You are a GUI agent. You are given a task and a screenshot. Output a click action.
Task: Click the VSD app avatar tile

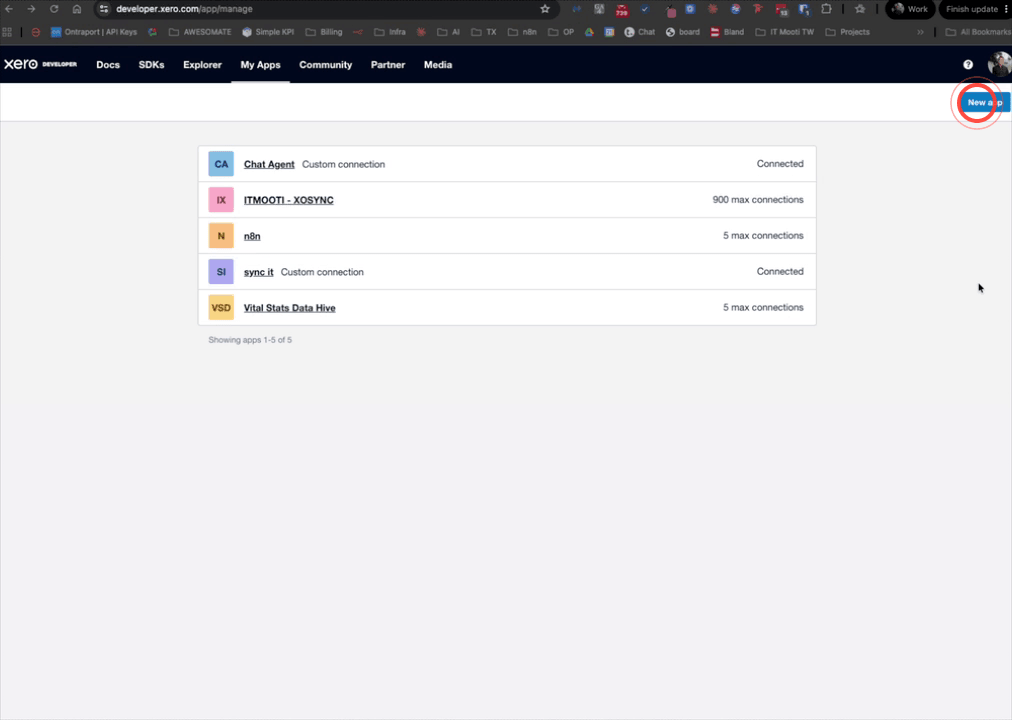[x=221, y=308]
